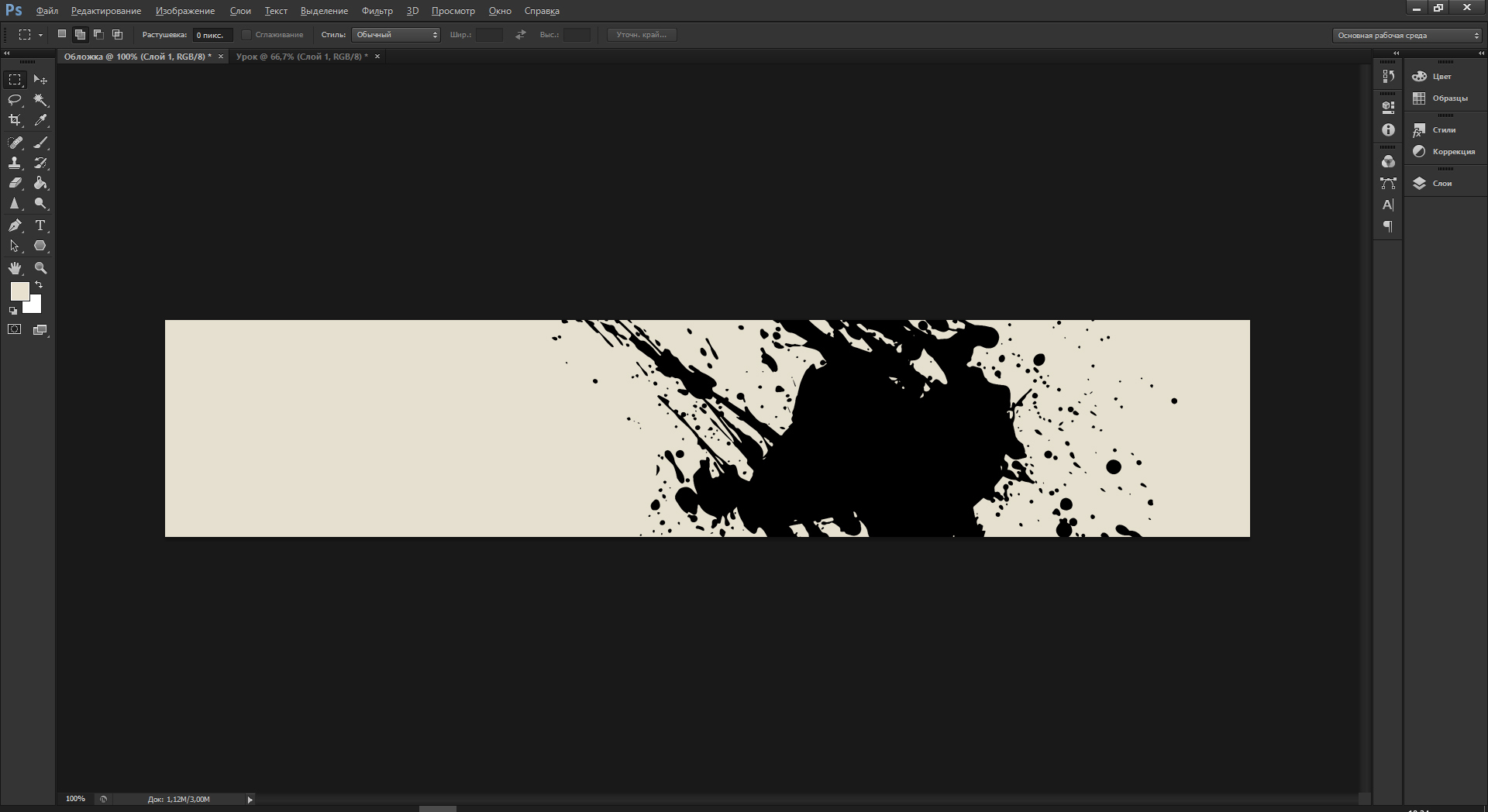Screen dimensions: 1488x812
Task: Select the Move tool
Action: [40, 80]
